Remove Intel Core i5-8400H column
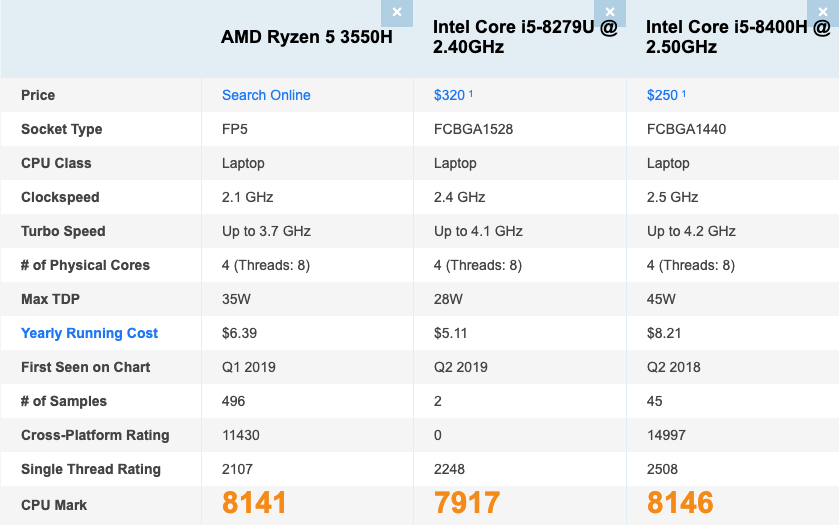This screenshot has width=839, height=525. [x=823, y=12]
